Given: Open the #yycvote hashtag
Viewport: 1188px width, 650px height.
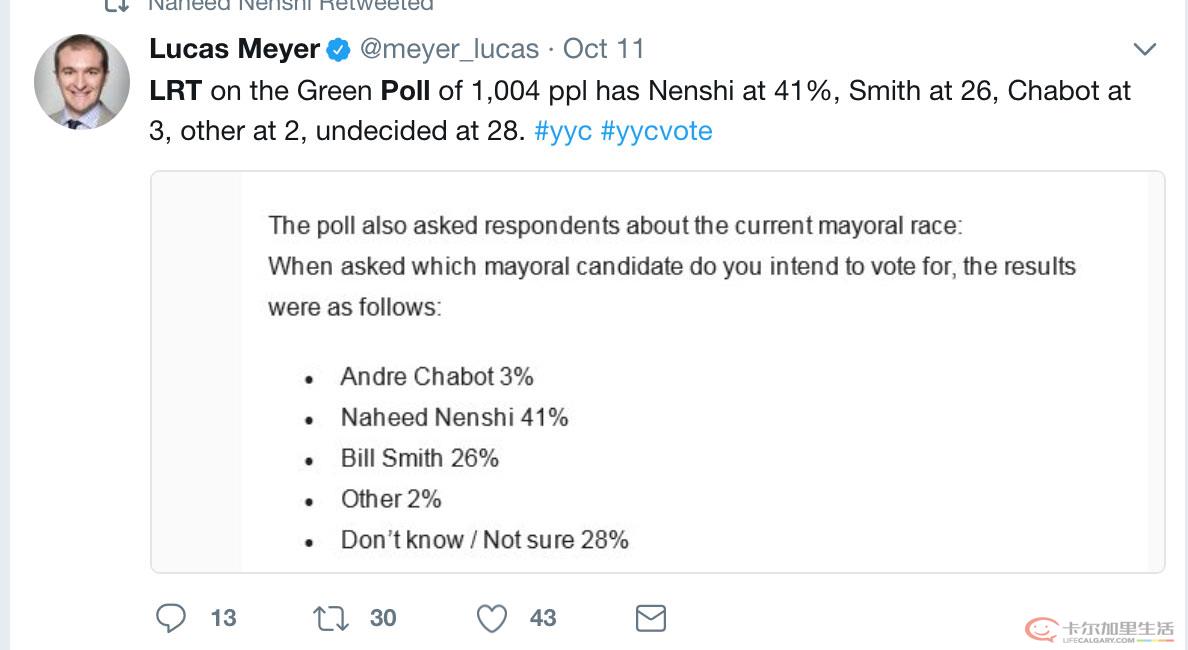Looking at the screenshot, I should tap(656, 131).
